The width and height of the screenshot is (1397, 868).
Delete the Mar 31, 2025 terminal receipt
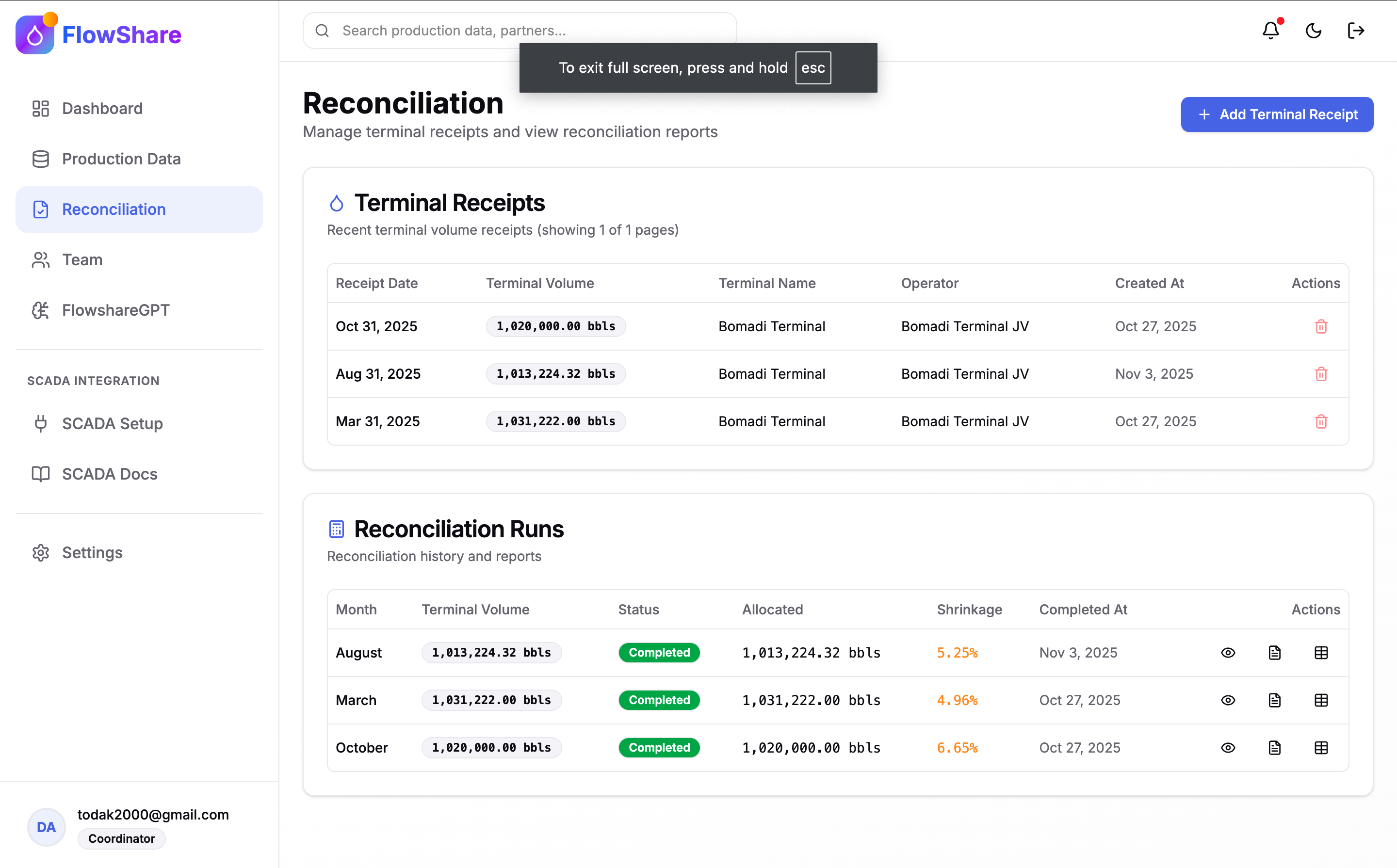pyautogui.click(x=1321, y=422)
